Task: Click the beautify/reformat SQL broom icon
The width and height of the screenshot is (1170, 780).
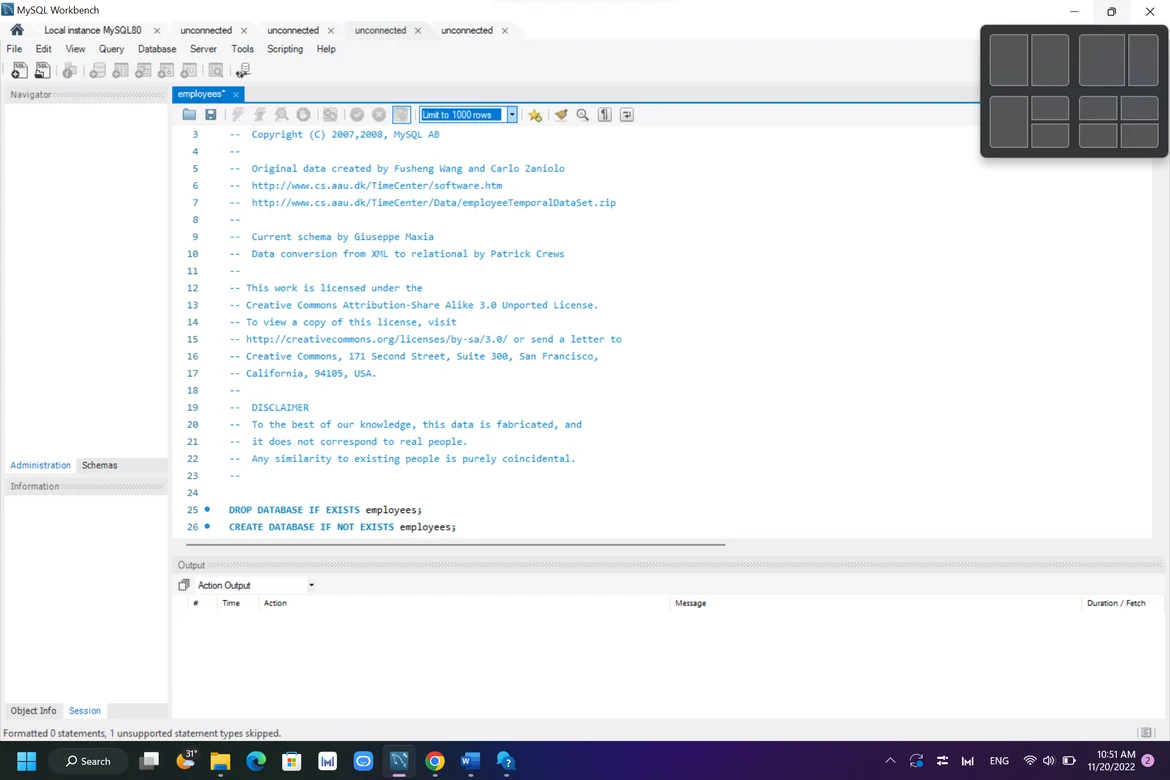Action: coord(561,115)
